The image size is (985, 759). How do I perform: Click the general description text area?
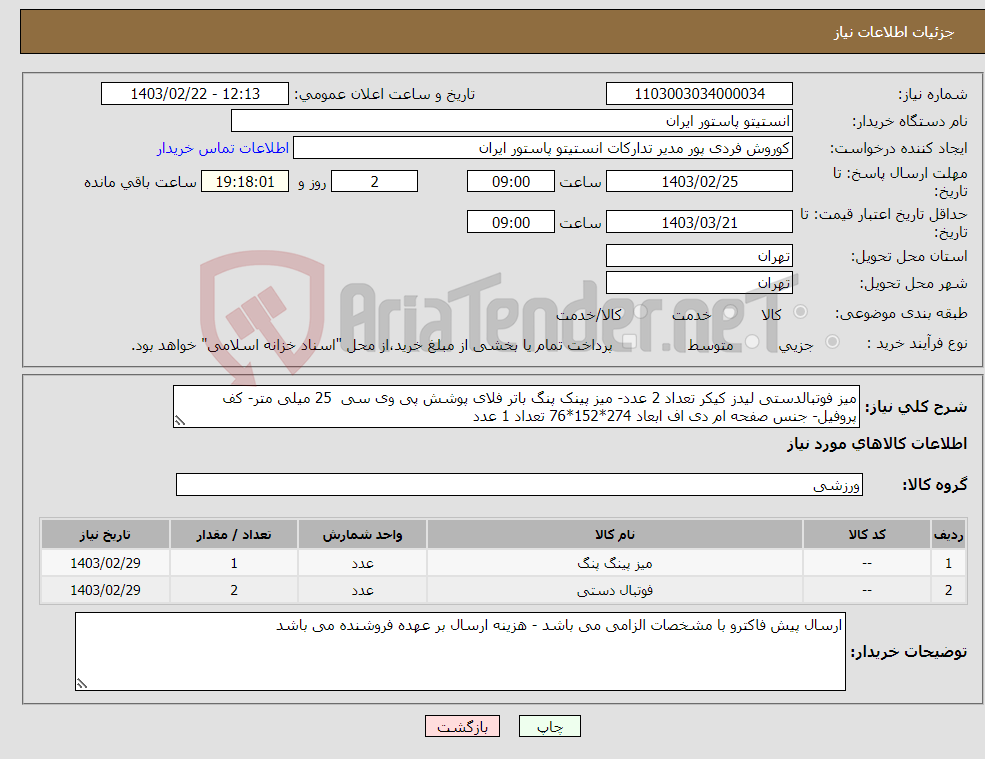pos(516,407)
